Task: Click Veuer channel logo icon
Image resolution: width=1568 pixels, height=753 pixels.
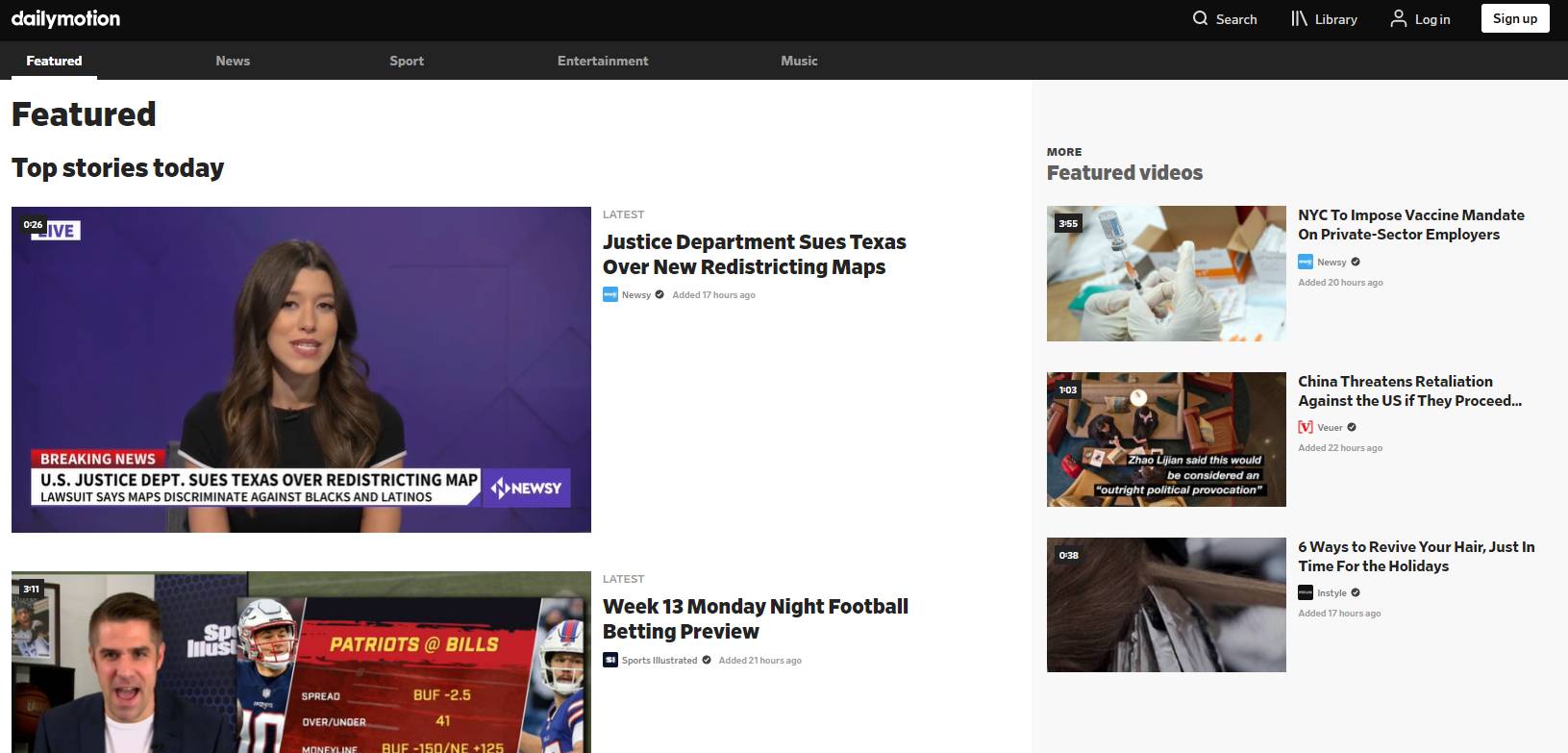Action: click(x=1305, y=427)
